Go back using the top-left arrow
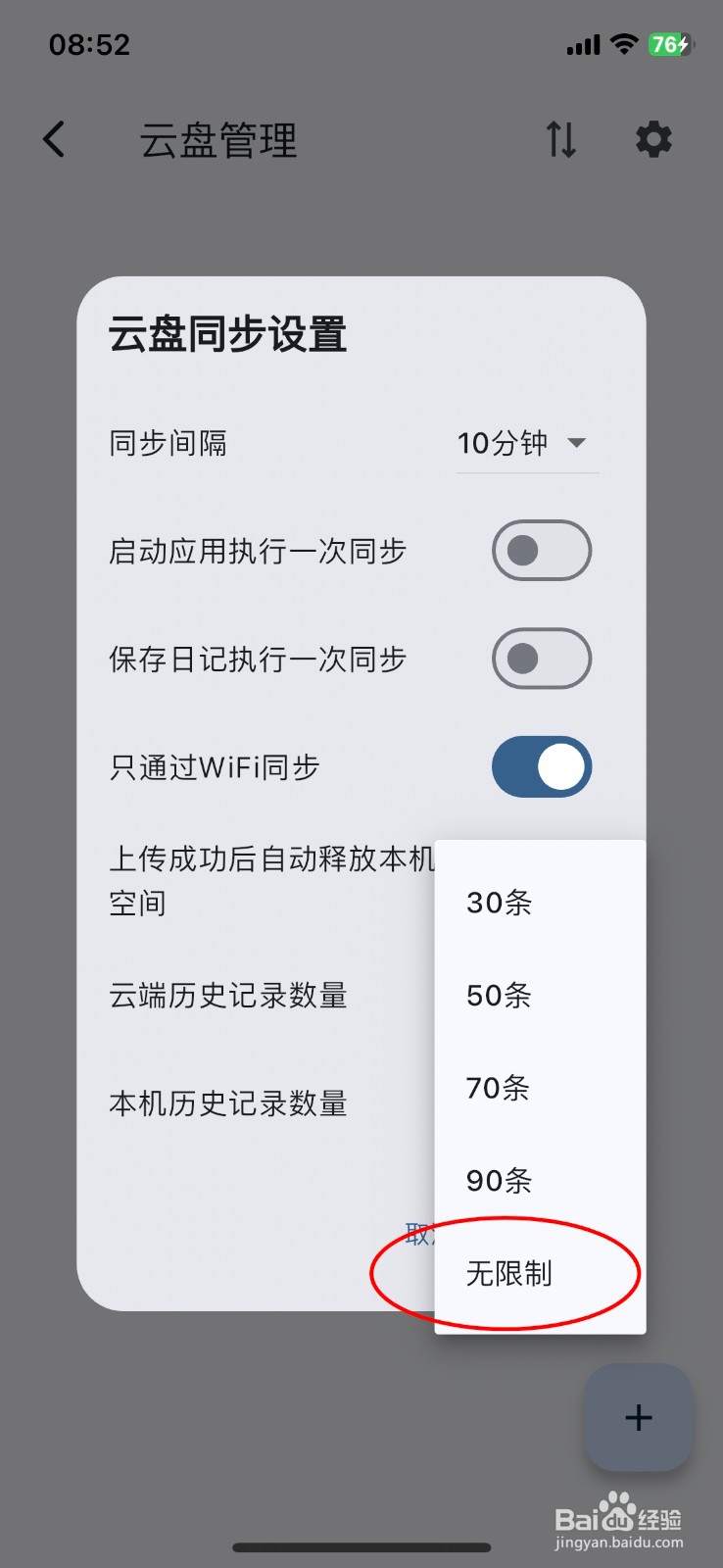The height and width of the screenshot is (1568, 723). pos(55,139)
